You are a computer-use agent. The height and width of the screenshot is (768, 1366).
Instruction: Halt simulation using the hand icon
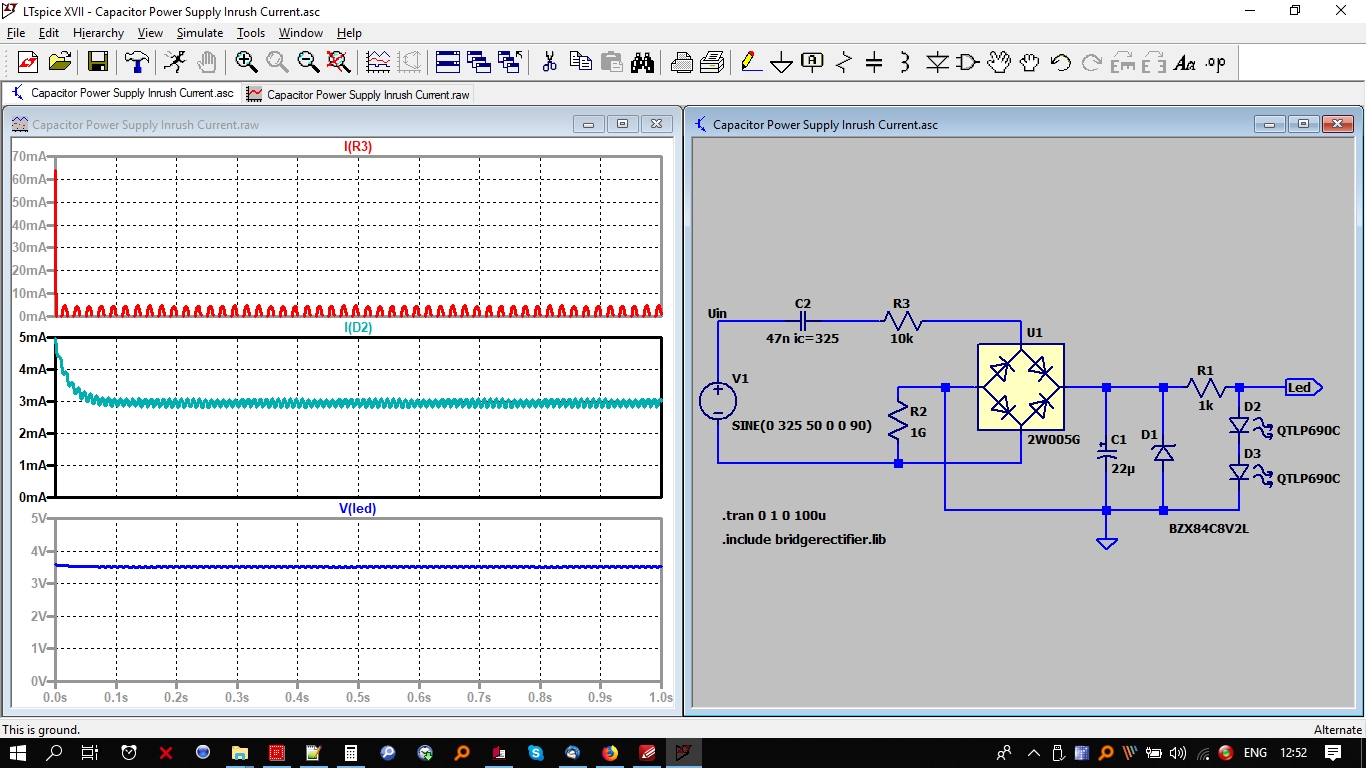pos(206,62)
